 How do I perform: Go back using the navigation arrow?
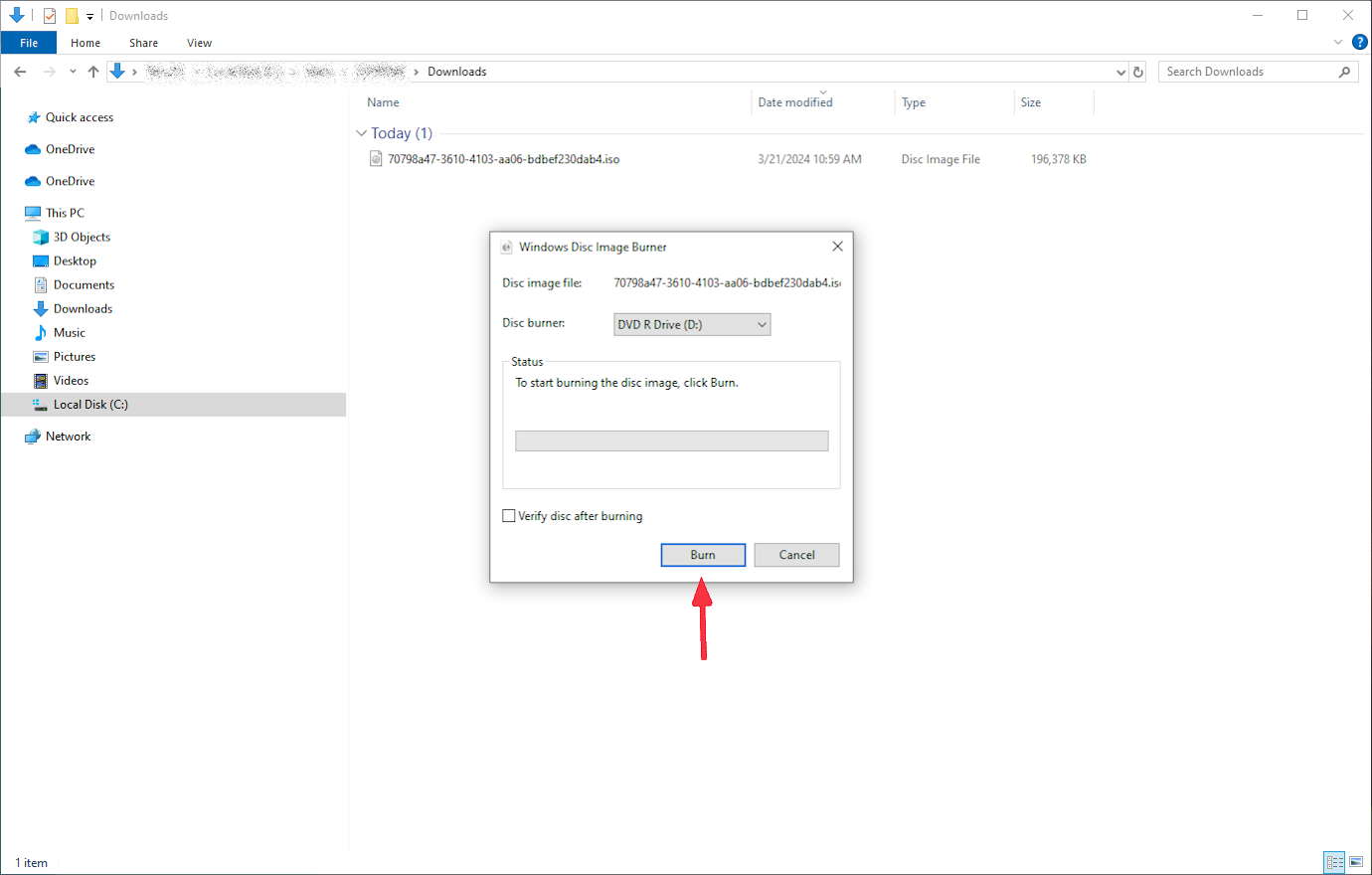coord(20,71)
